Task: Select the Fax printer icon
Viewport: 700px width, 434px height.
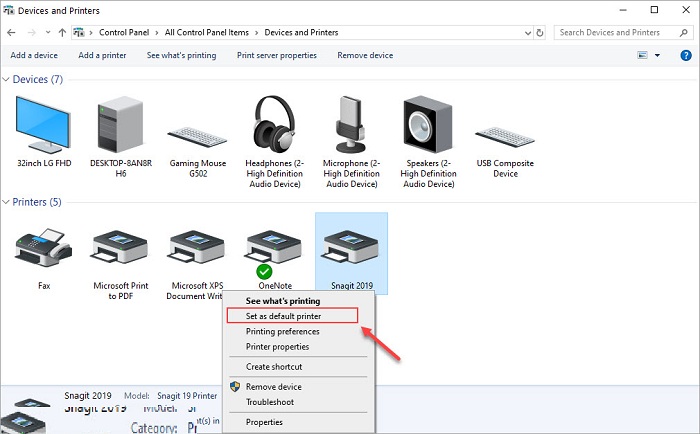Action: [x=43, y=248]
